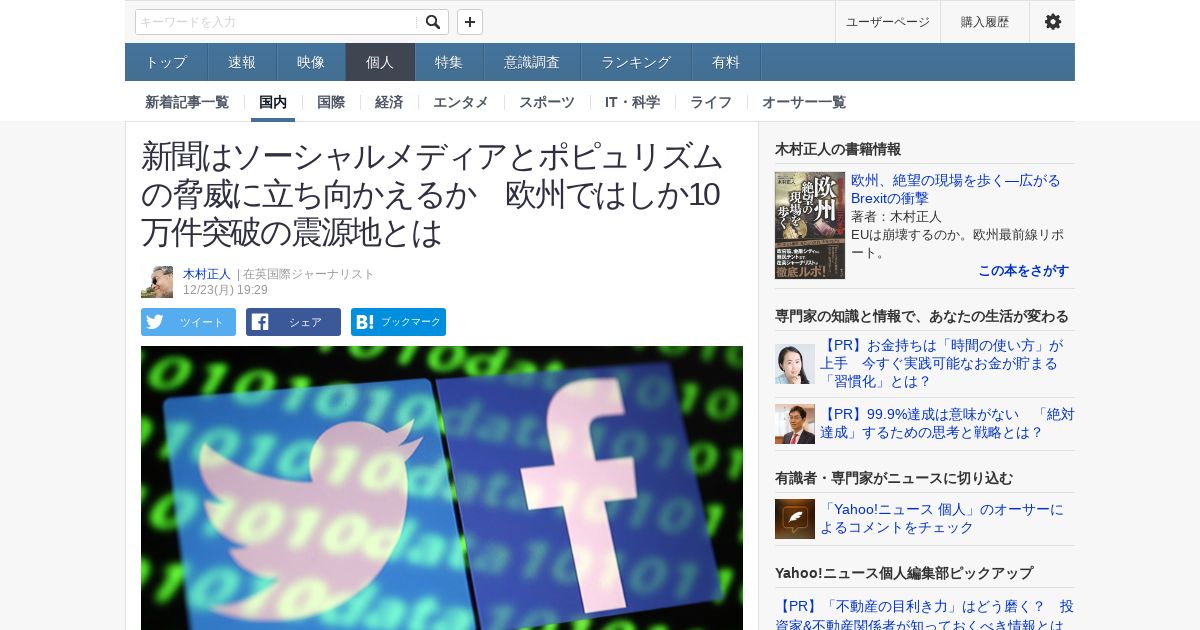Select the 有料 navigation tab
1200x630 pixels.
tap(726, 62)
